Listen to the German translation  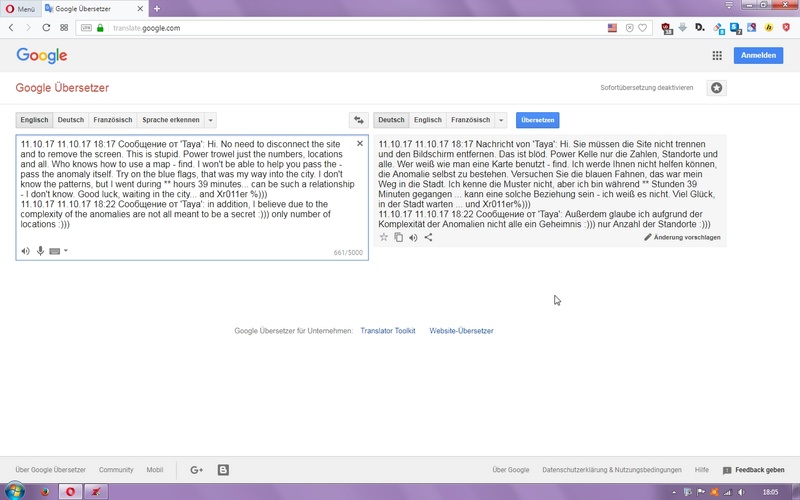pyautogui.click(x=413, y=237)
